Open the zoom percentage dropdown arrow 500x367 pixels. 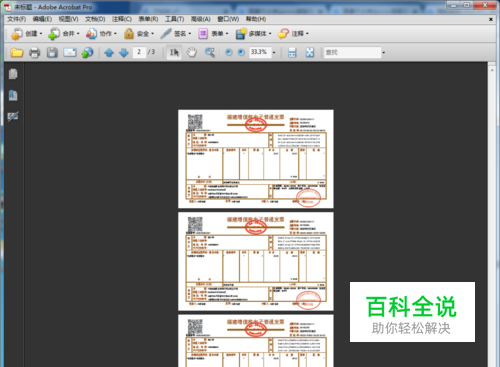[274, 52]
